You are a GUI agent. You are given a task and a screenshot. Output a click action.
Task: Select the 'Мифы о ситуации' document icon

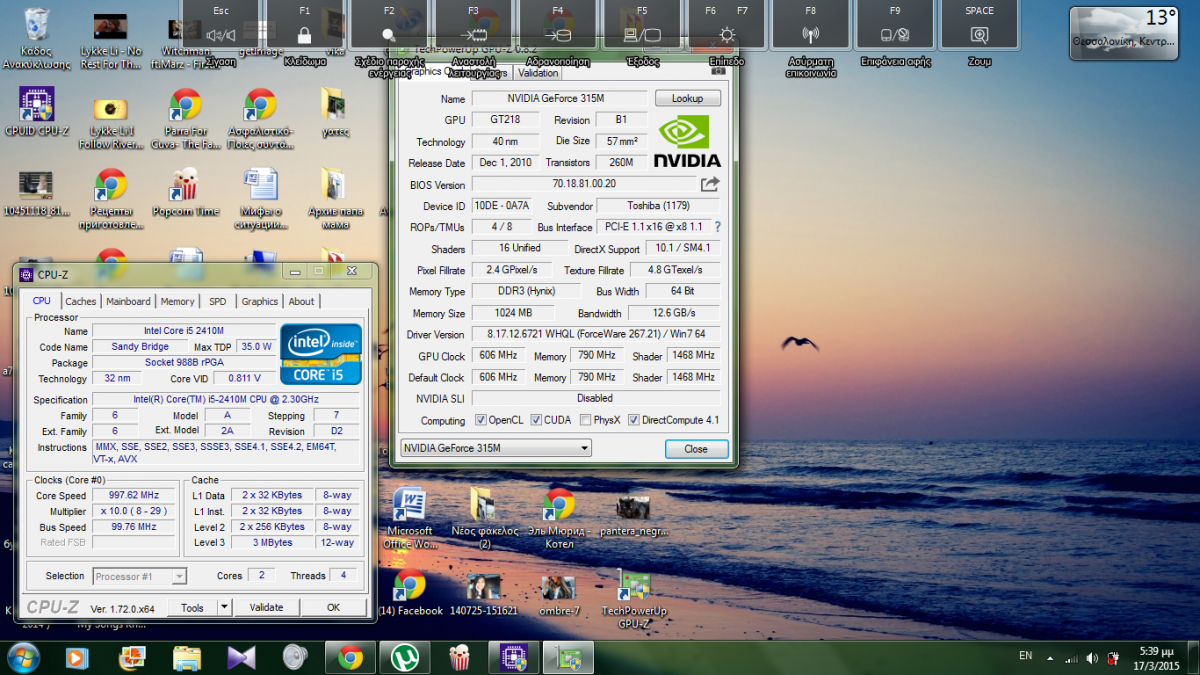[x=260, y=199]
